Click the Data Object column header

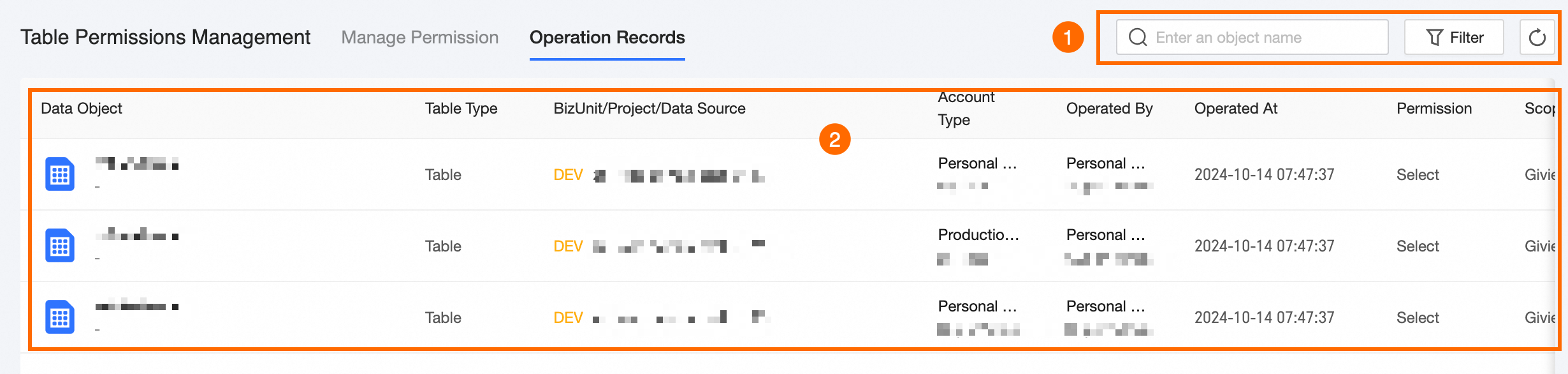tap(82, 108)
